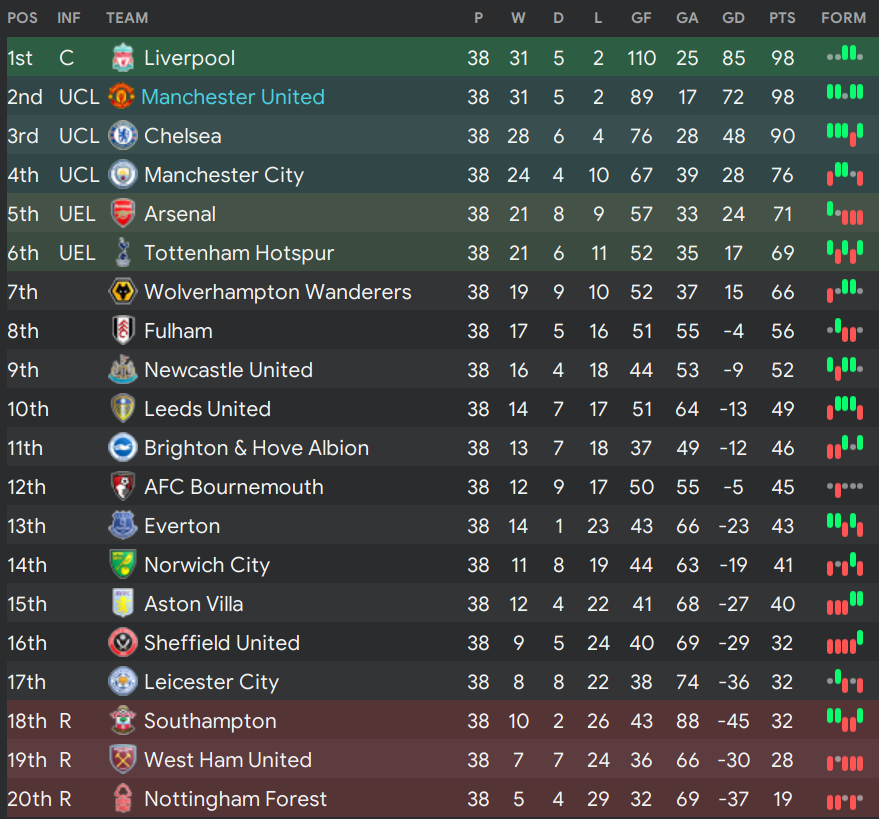
Task: Click the Manchester United club badge
Action: coord(122,96)
